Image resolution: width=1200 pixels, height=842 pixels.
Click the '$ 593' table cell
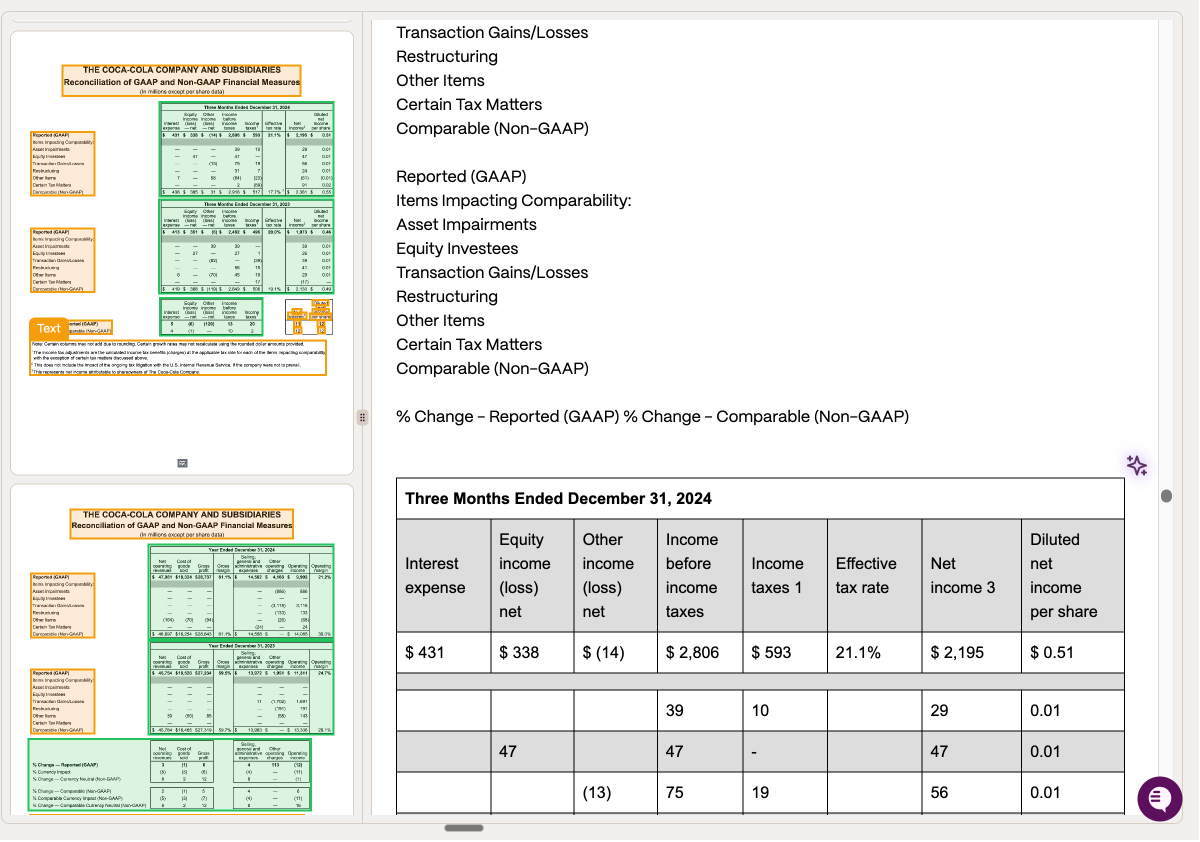click(785, 652)
